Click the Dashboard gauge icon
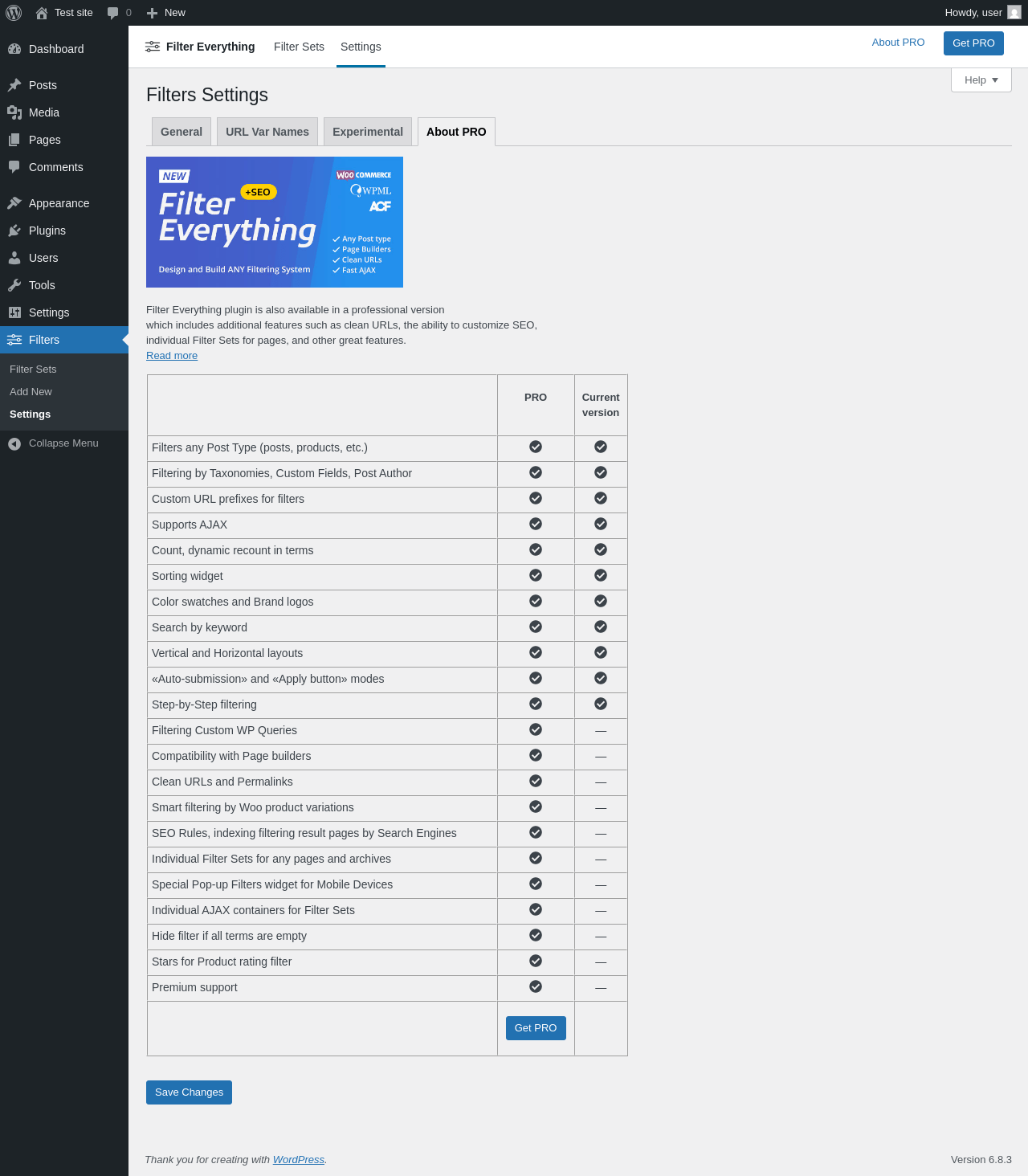This screenshot has width=1028, height=1176. point(14,49)
